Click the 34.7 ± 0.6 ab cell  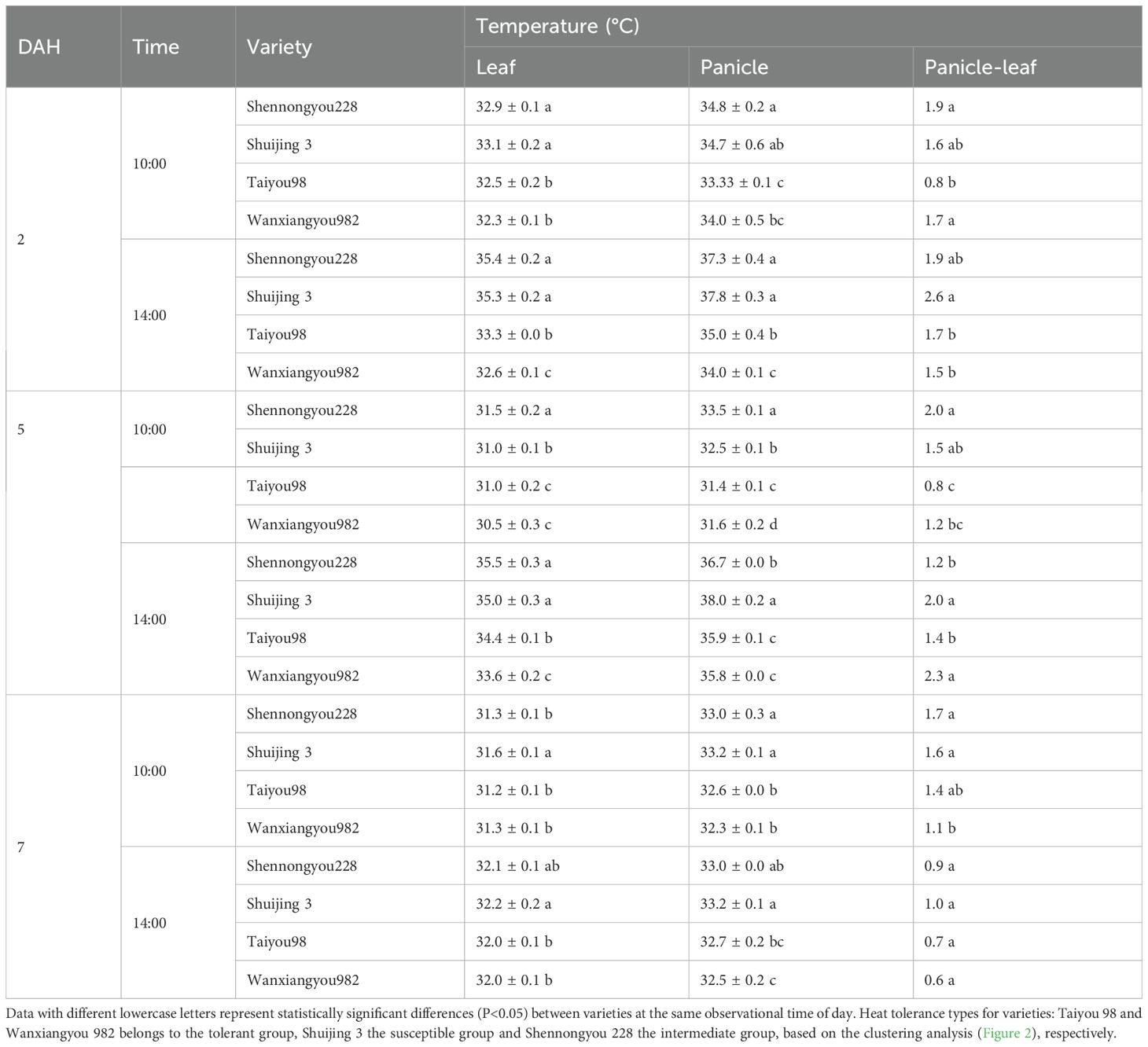point(741,145)
